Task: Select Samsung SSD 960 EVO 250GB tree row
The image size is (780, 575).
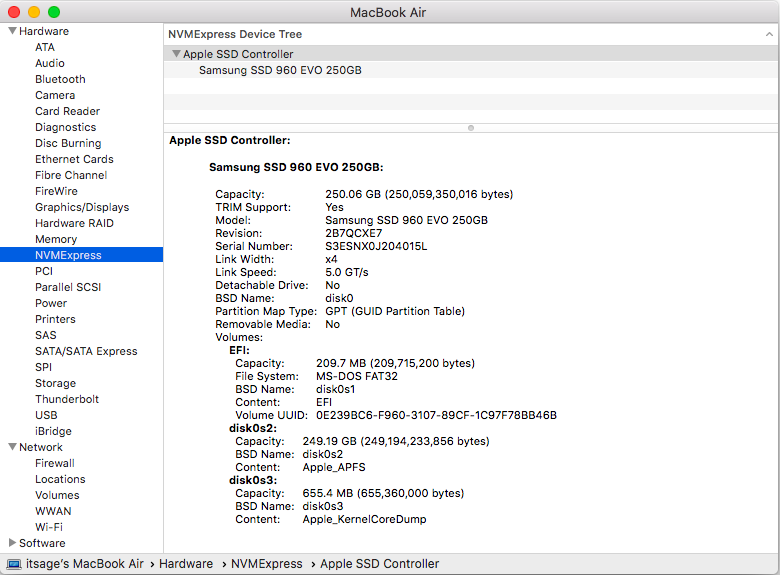Action: tap(471, 70)
